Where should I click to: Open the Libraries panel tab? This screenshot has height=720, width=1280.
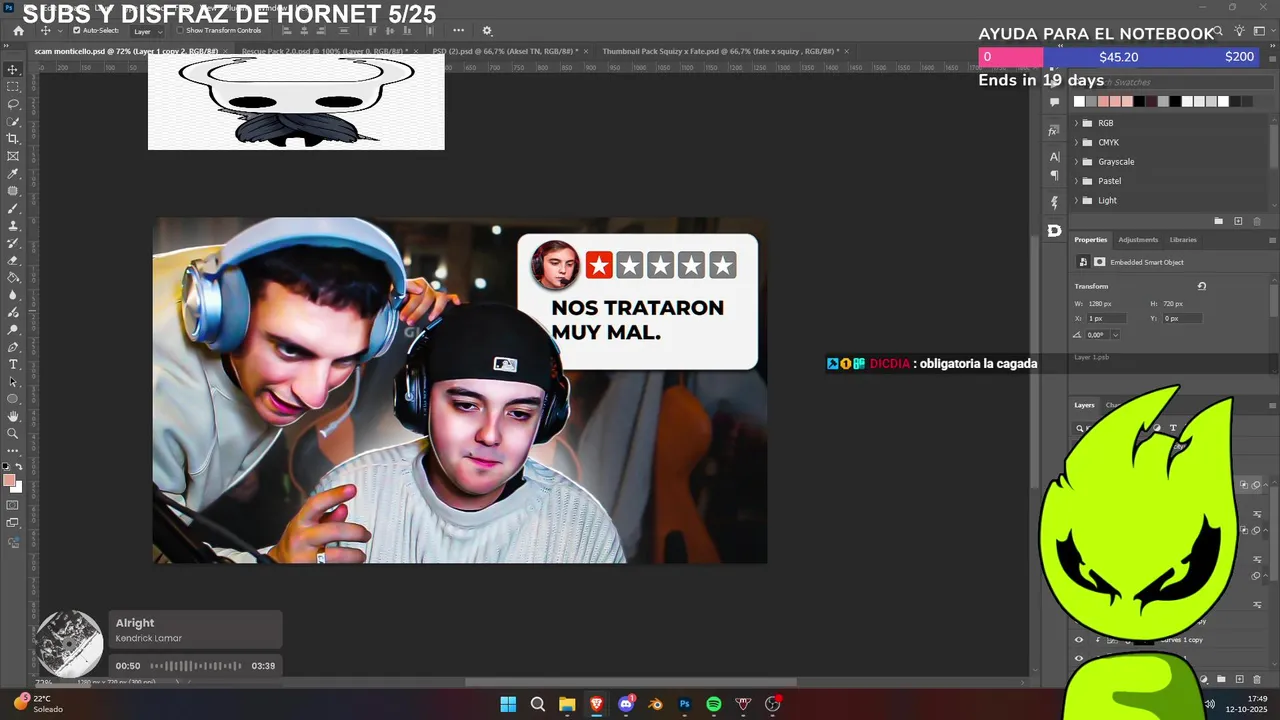1183,240
